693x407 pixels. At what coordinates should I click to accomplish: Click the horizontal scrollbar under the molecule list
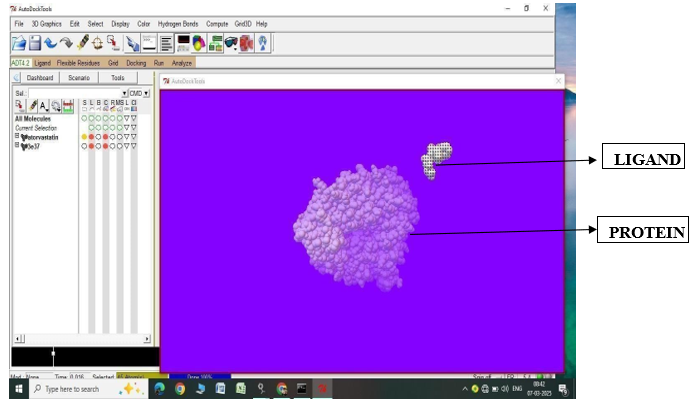[x=80, y=340]
